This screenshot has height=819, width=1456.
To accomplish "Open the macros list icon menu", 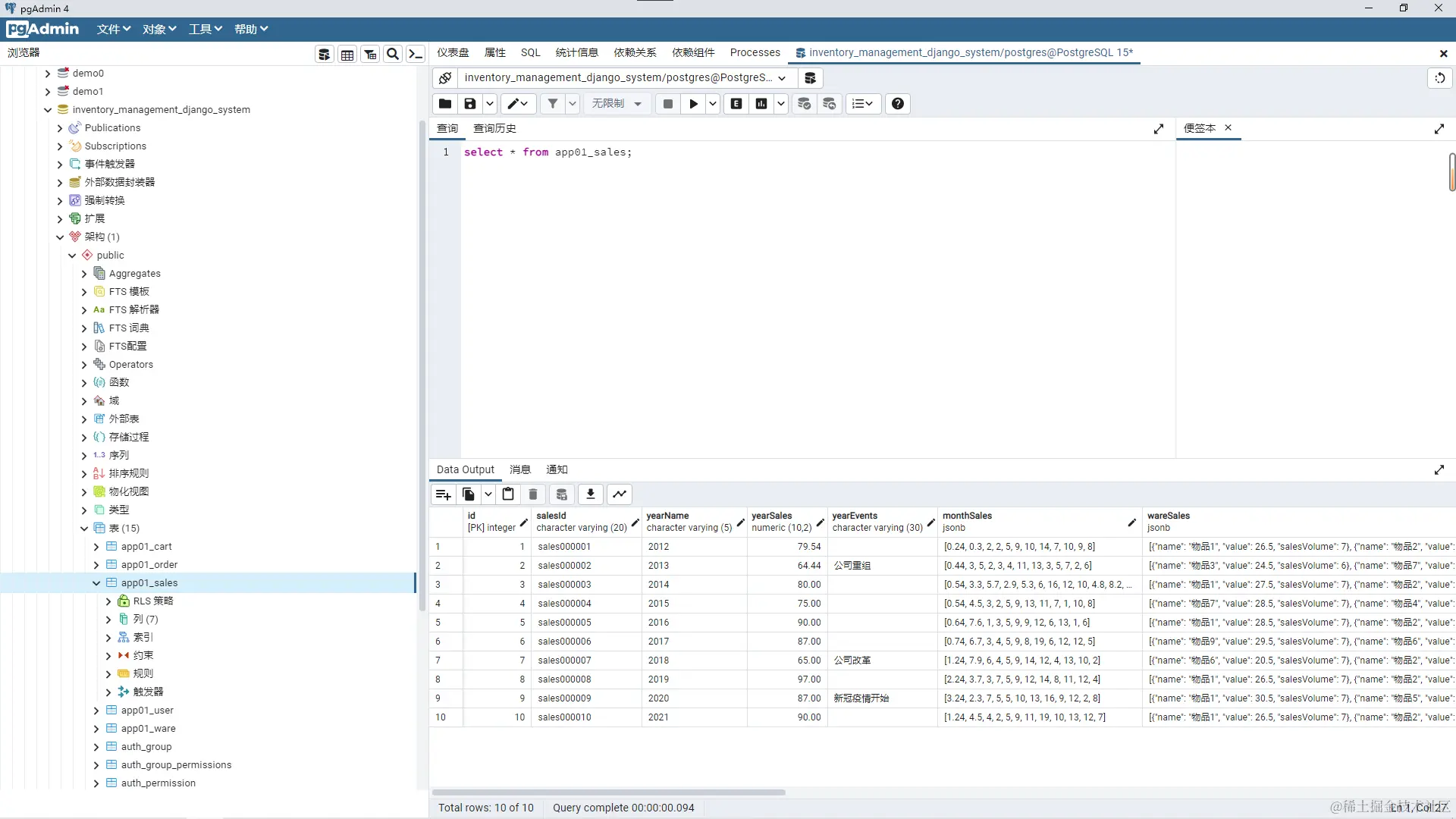I will [863, 104].
